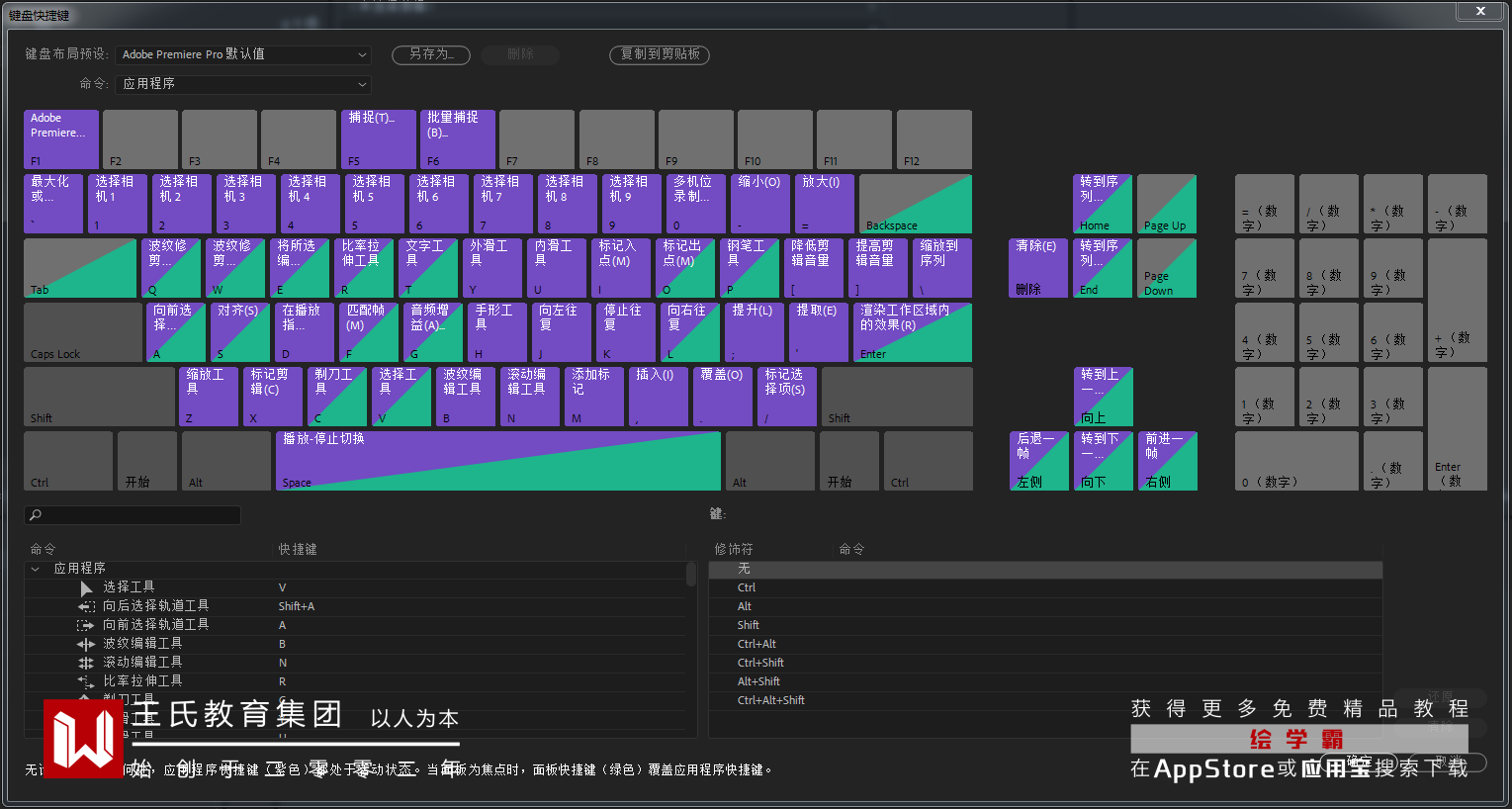Click the Backspace key
The height and width of the screenshot is (809, 1512).
pyautogui.click(x=916, y=204)
